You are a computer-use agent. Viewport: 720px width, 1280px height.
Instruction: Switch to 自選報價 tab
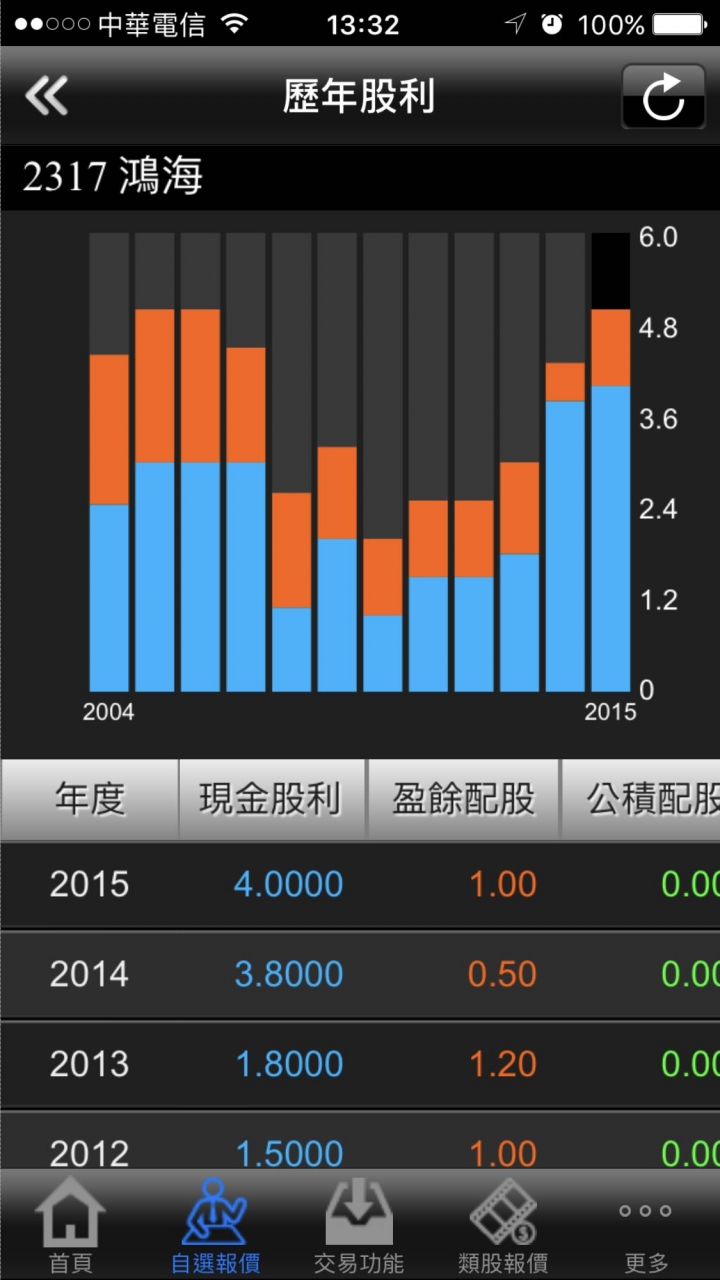(x=215, y=1226)
